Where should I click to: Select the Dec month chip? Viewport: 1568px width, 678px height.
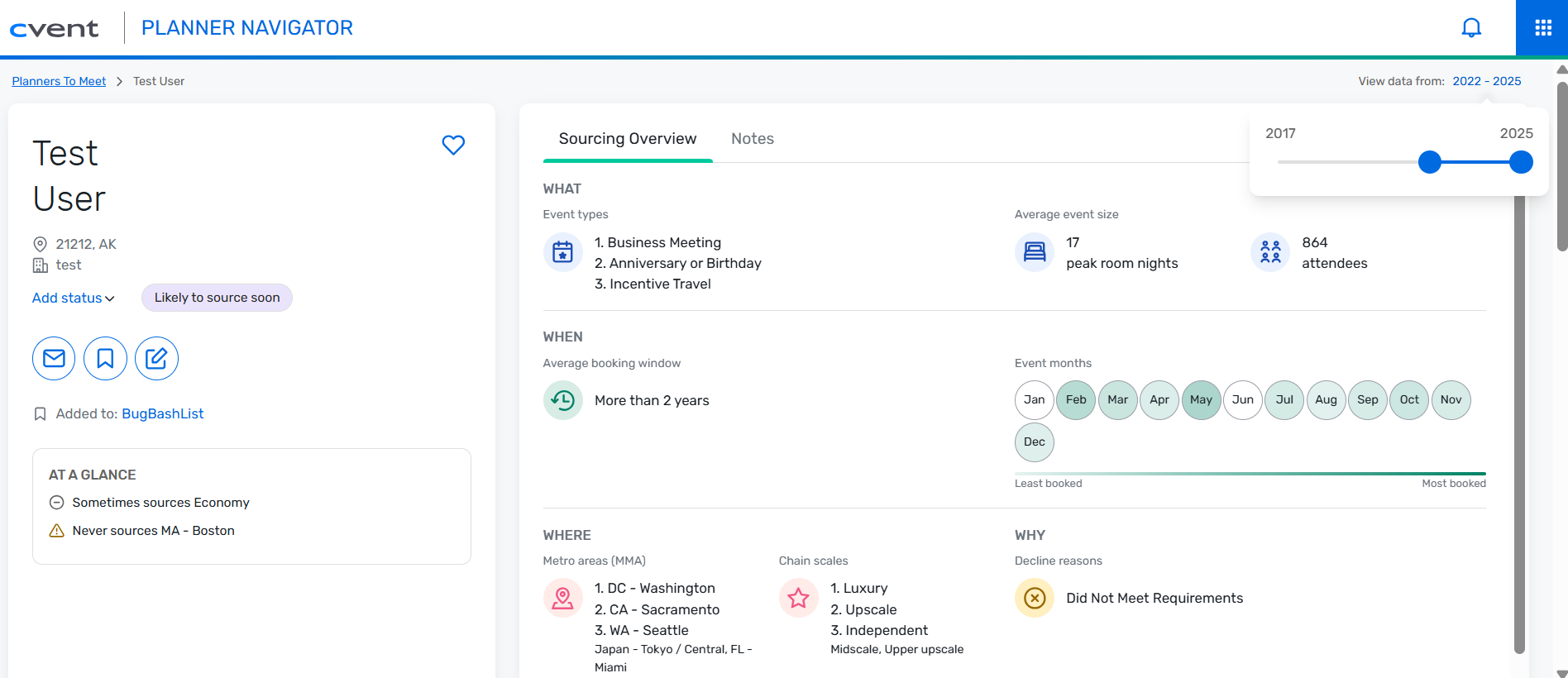1035,442
